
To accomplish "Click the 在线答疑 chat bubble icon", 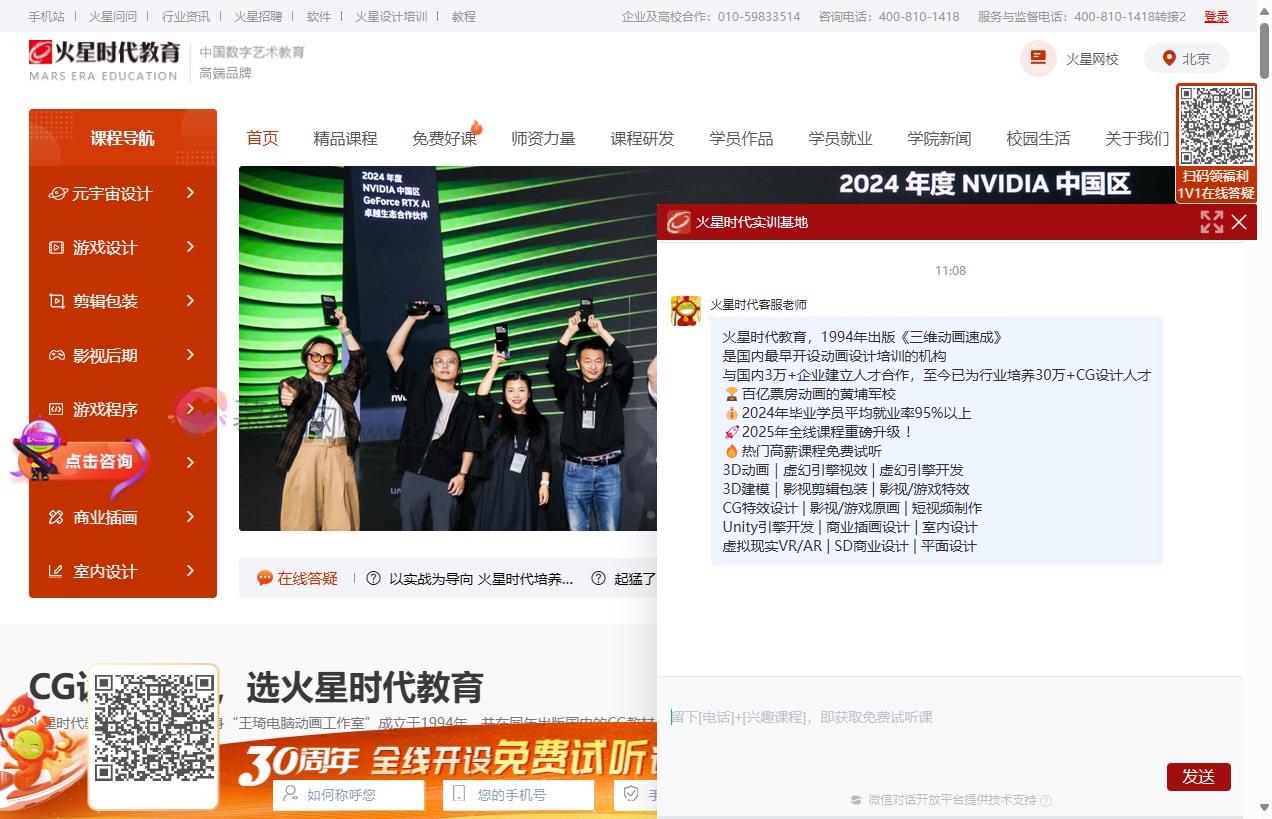I will (265, 578).
